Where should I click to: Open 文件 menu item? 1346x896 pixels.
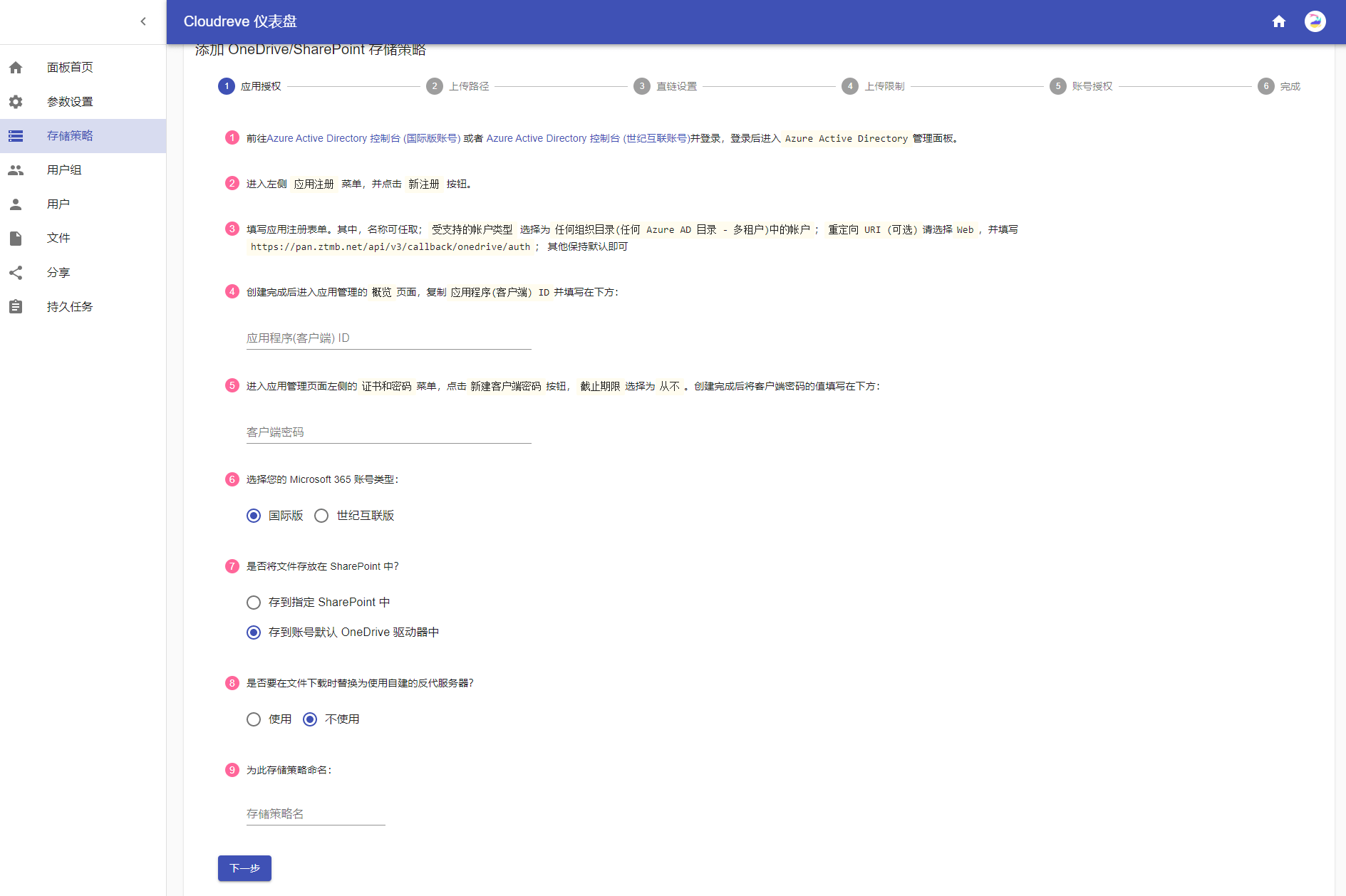[83, 239]
